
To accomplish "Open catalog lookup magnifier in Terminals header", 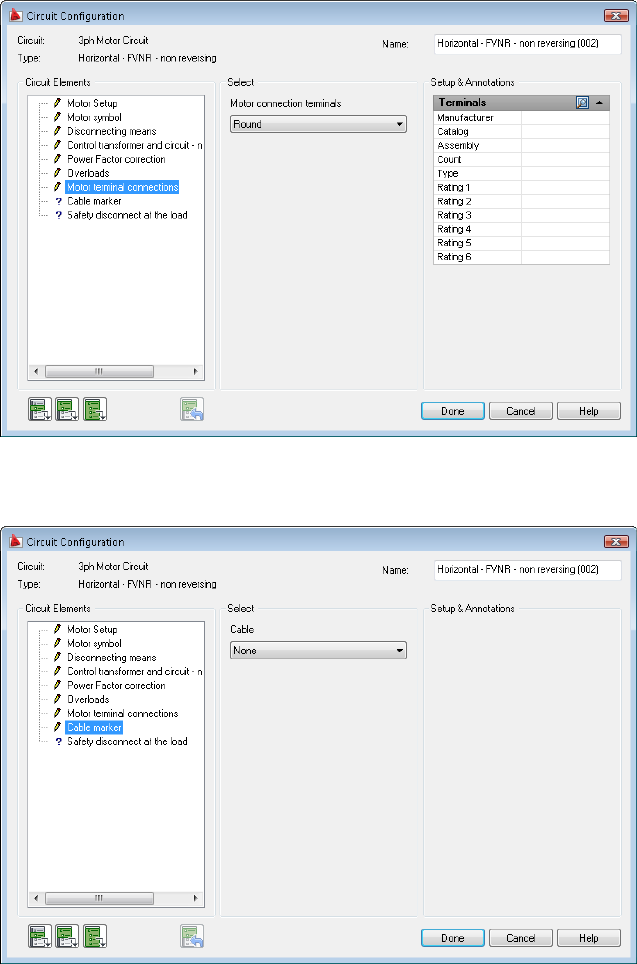I will coord(582,103).
